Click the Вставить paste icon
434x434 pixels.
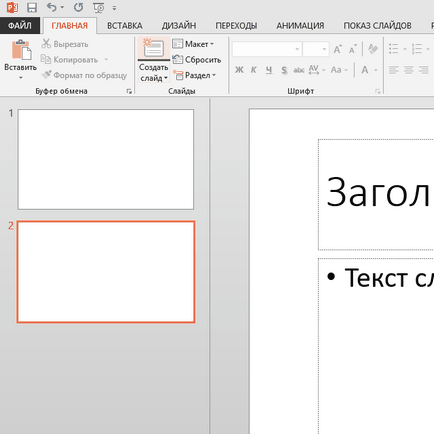point(21,50)
